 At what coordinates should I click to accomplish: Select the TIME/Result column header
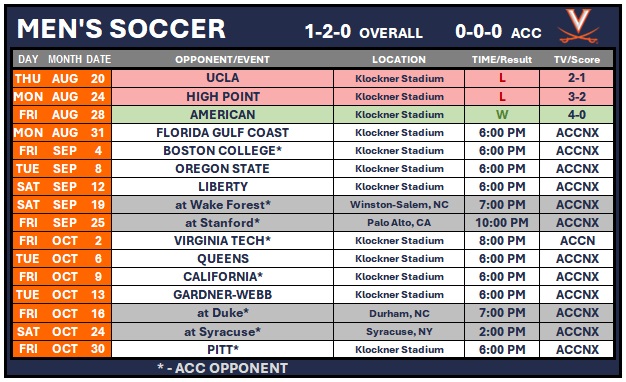point(502,59)
